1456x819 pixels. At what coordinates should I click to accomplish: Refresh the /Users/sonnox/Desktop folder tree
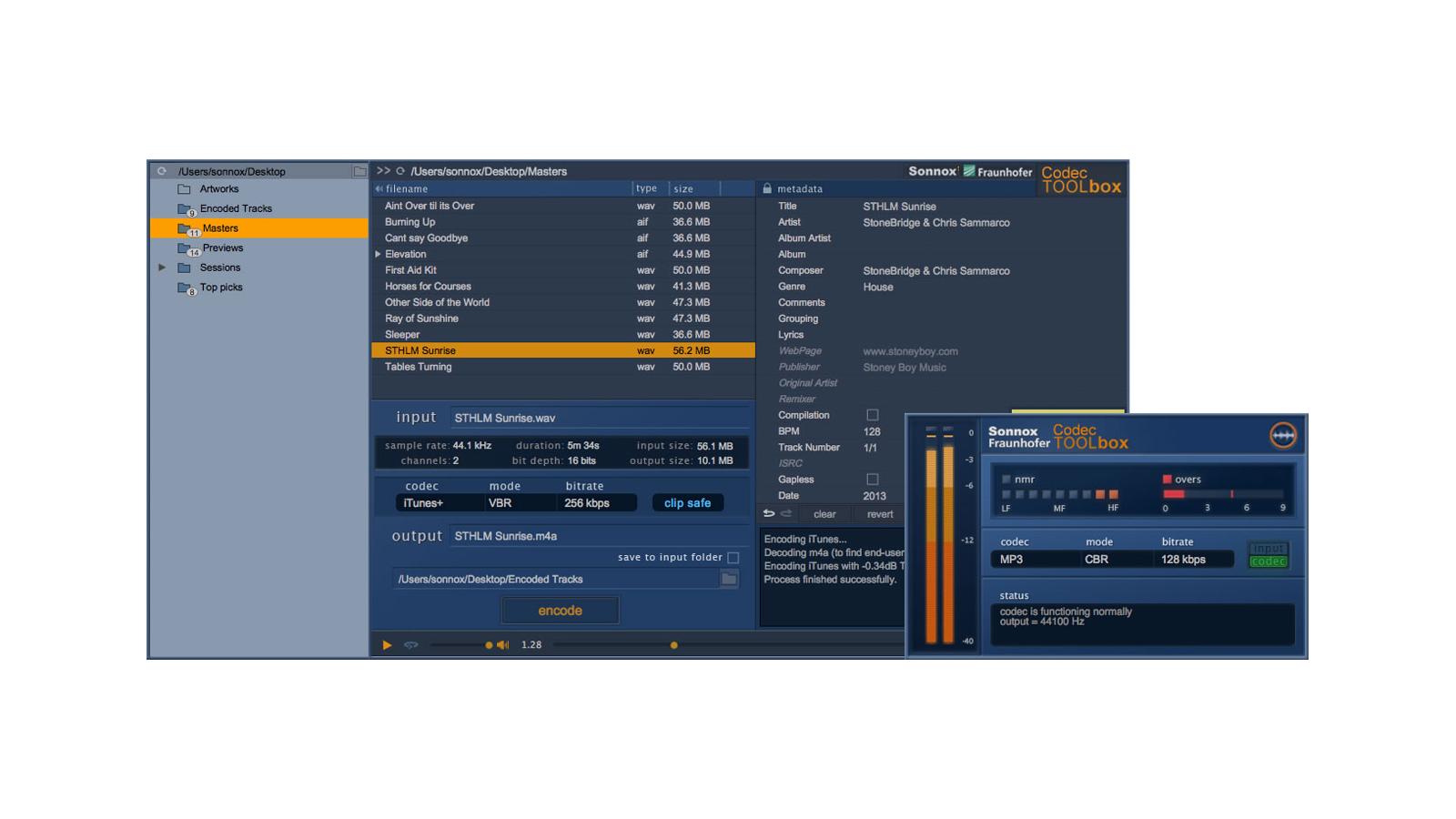pyautogui.click(x=162, y=171)
